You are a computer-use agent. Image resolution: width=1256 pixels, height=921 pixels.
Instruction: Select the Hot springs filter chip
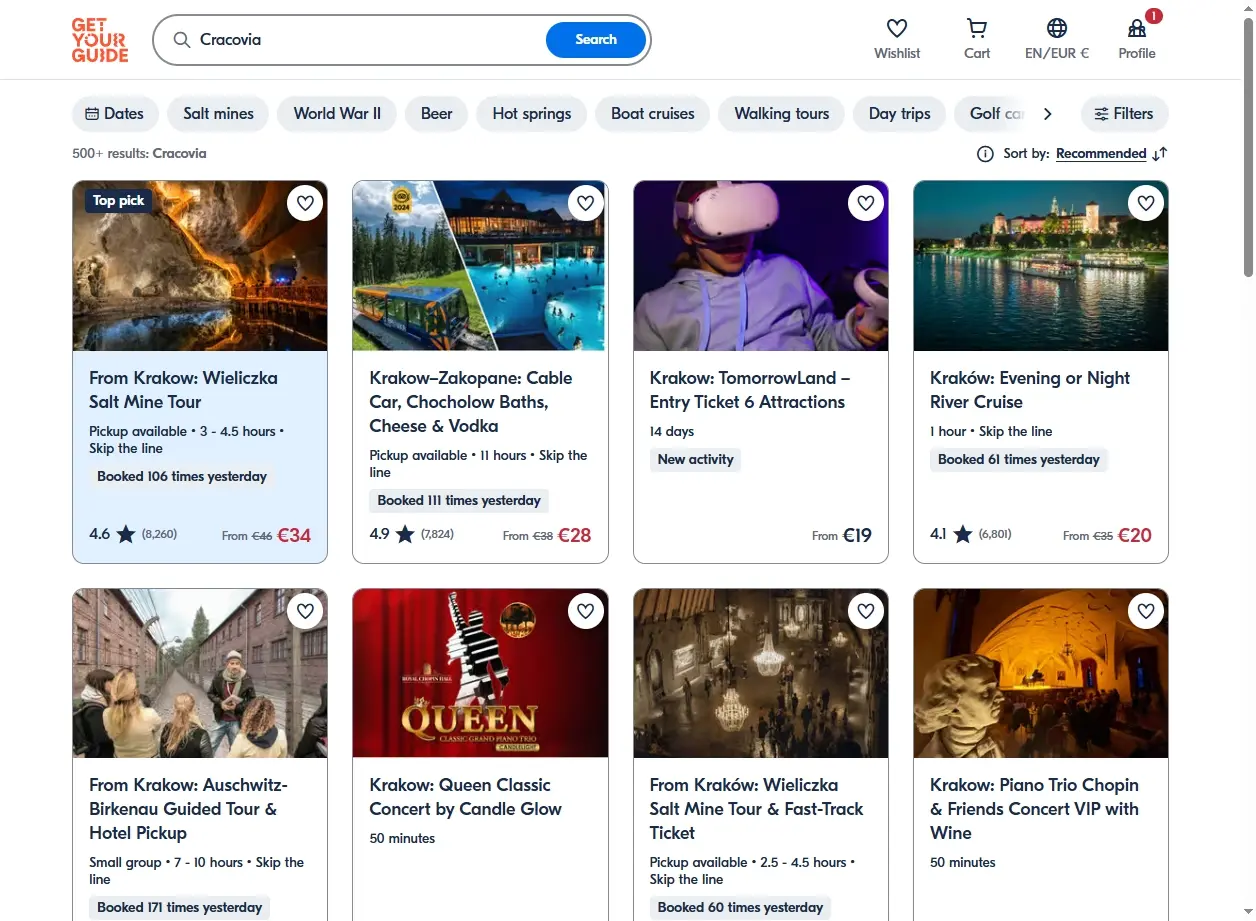pos(532,114)
